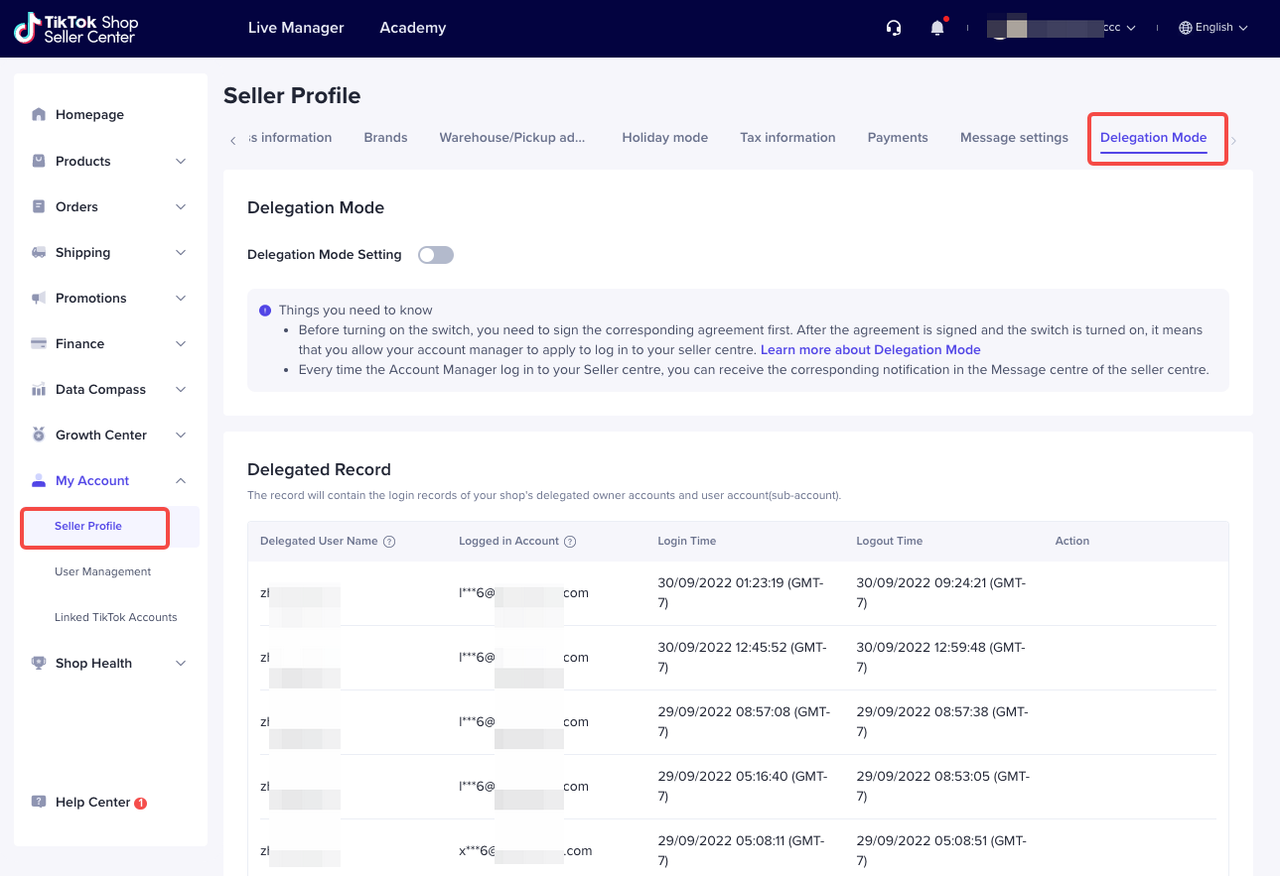Click the Growth Center medal icon
The image size is (1280, 876).
[x=39, y=435]
